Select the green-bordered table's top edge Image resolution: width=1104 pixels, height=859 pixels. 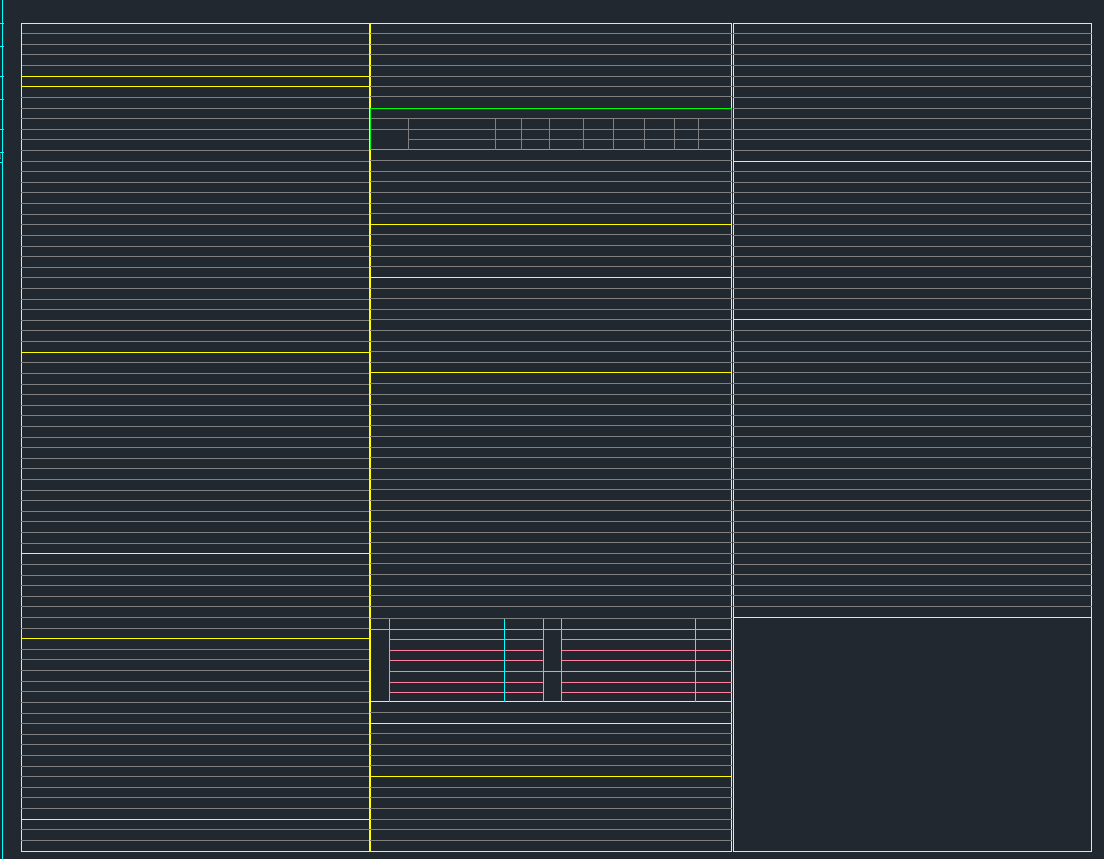[550, 108]
